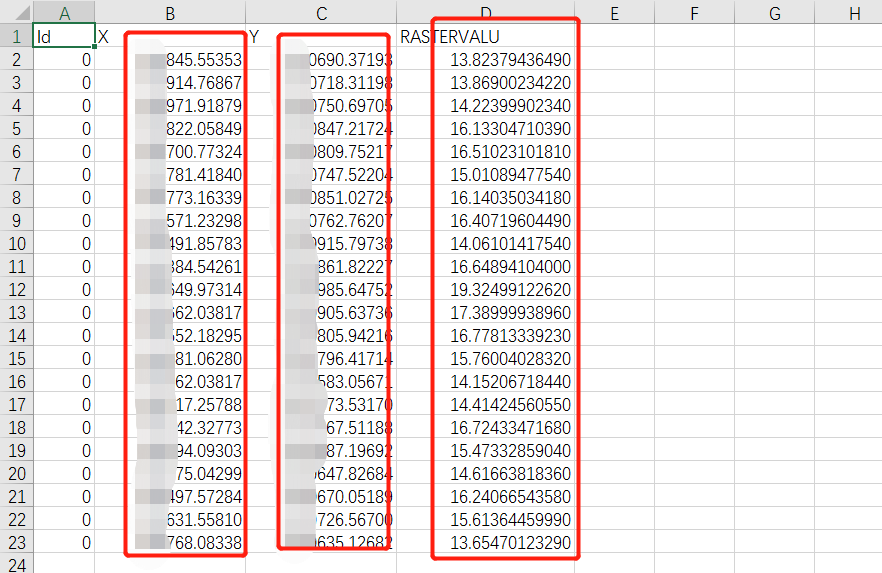This screenshot has height=573, width=882.
Task: Click the cell showing 13.65470123290
Action: tap(510, 543)
